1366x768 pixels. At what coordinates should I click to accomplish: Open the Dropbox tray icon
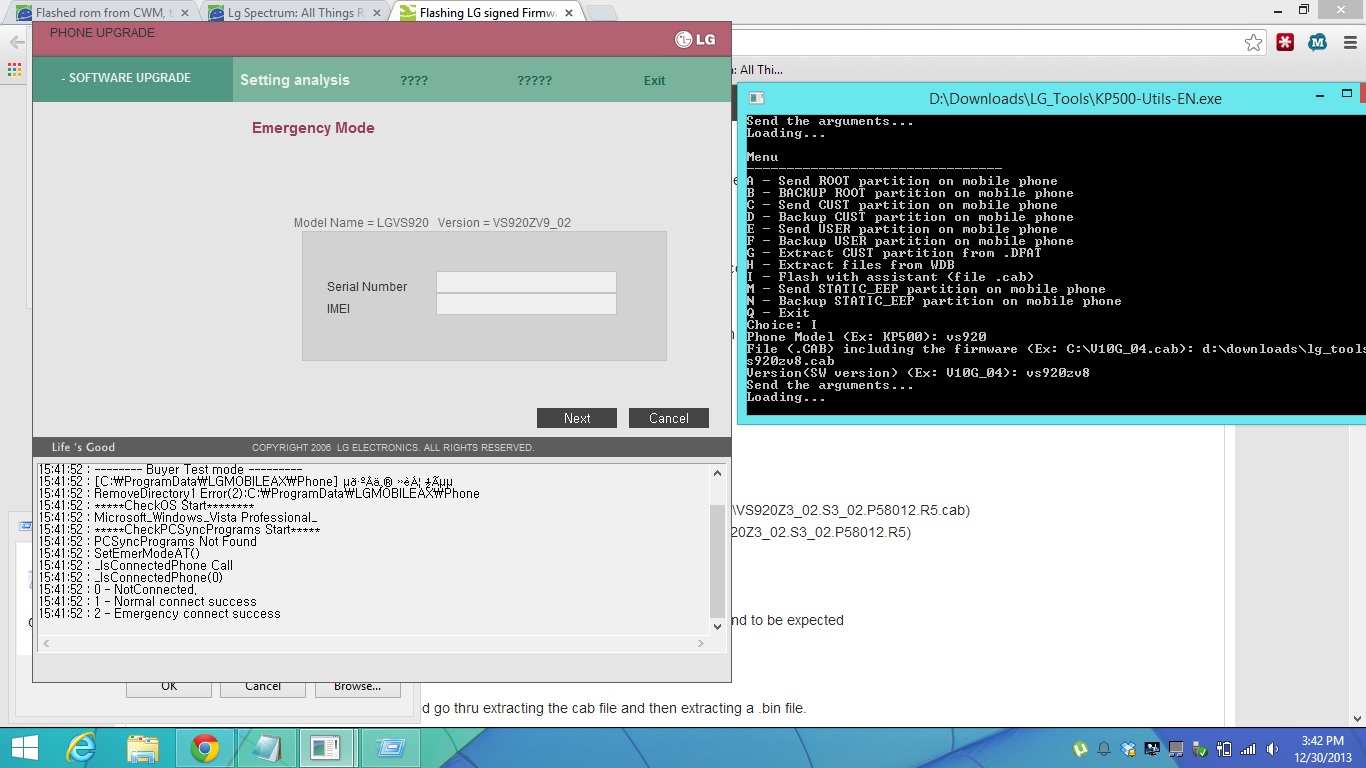tap(1128, 748)
